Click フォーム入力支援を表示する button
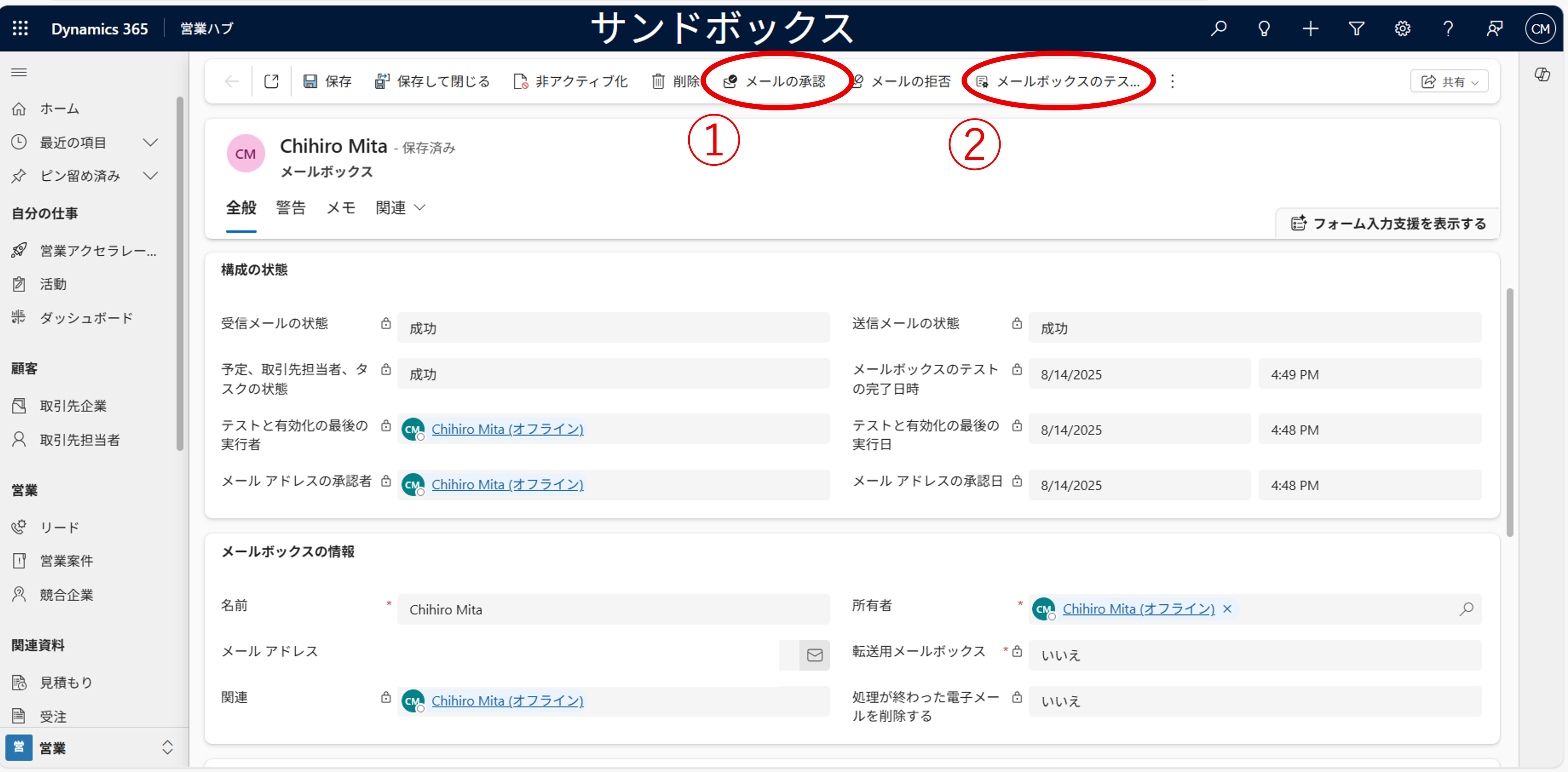The width and height of the screenshot is (1568, 772). click(x=1388, y=224)
